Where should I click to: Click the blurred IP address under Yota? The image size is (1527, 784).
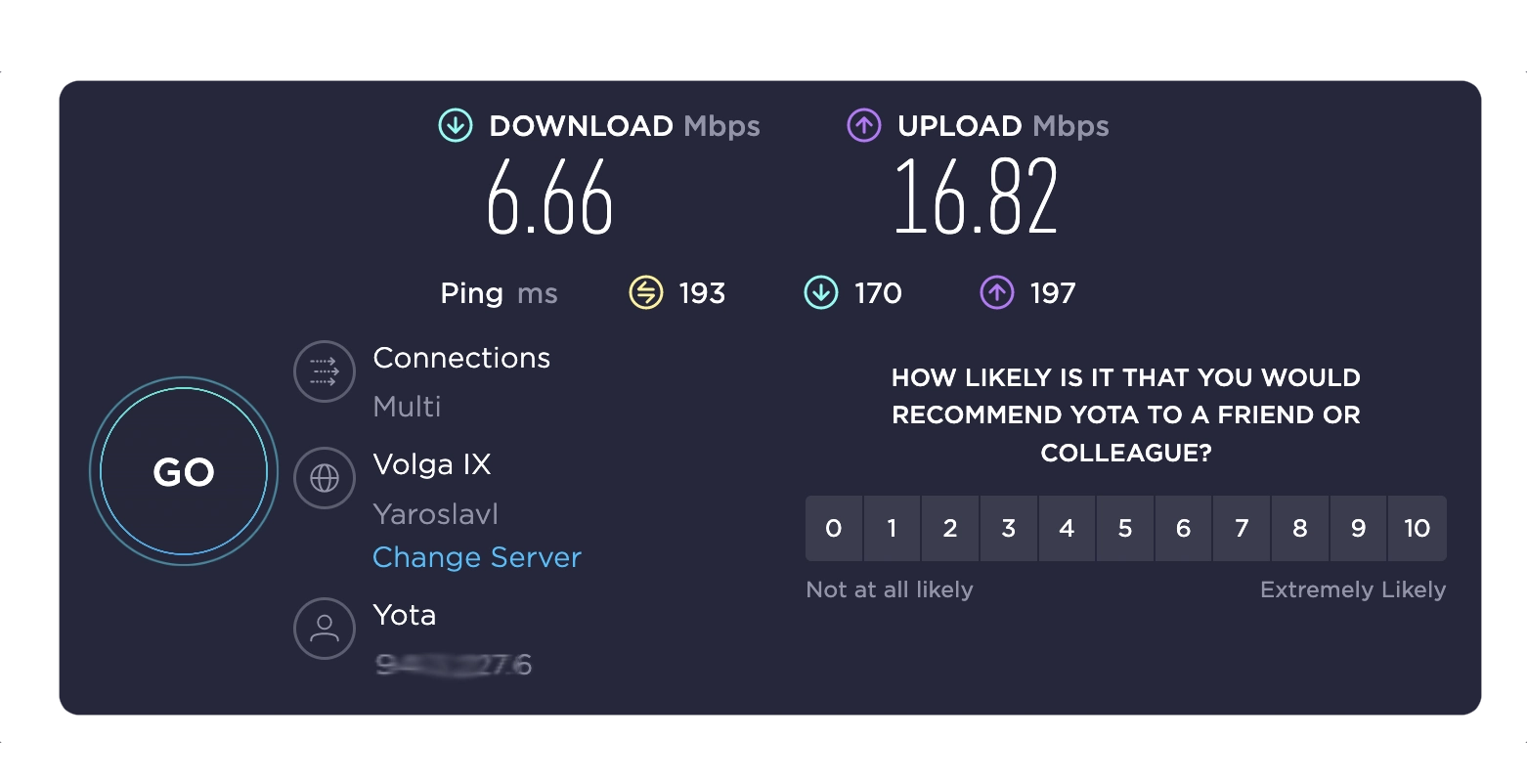(x=454, y=665)
